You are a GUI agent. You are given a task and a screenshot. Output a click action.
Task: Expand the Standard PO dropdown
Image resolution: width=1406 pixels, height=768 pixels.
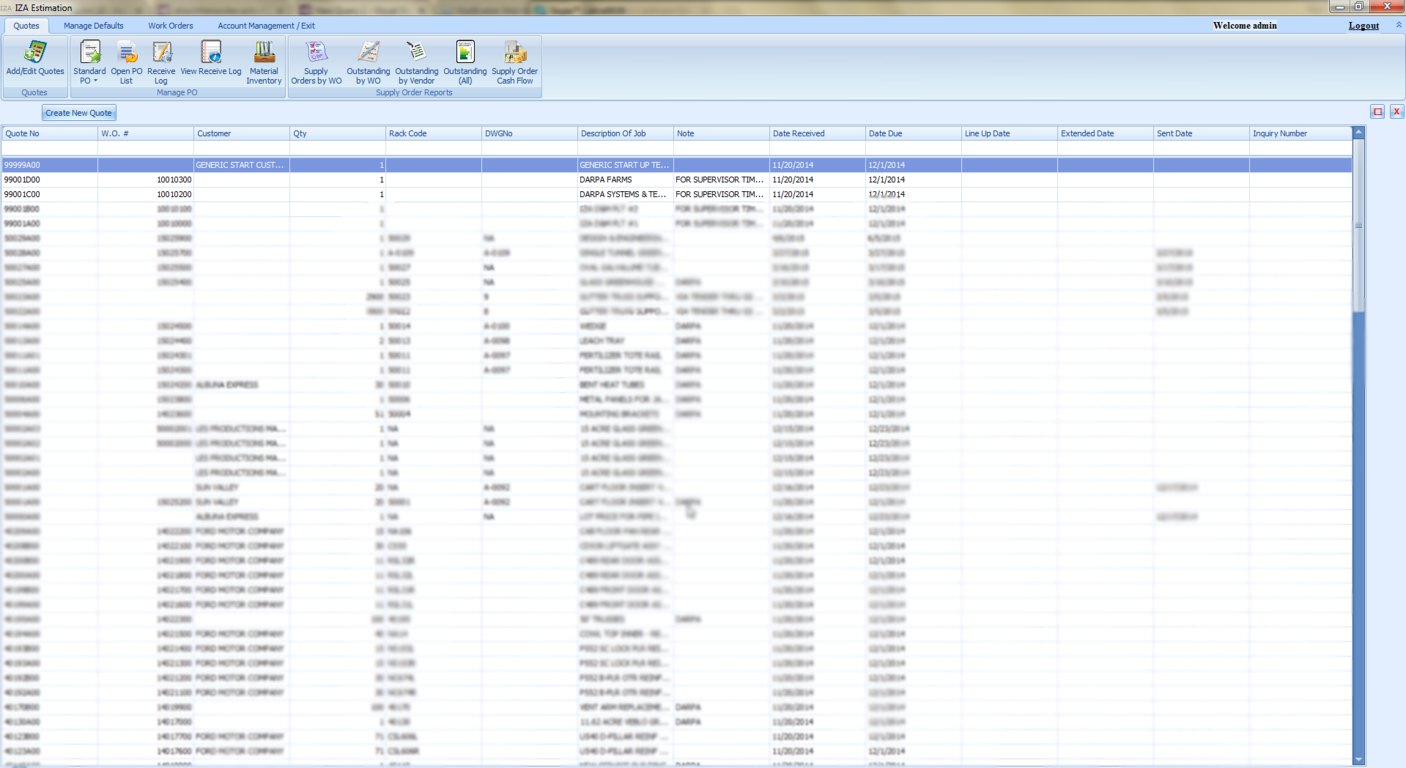click(90, 80)
